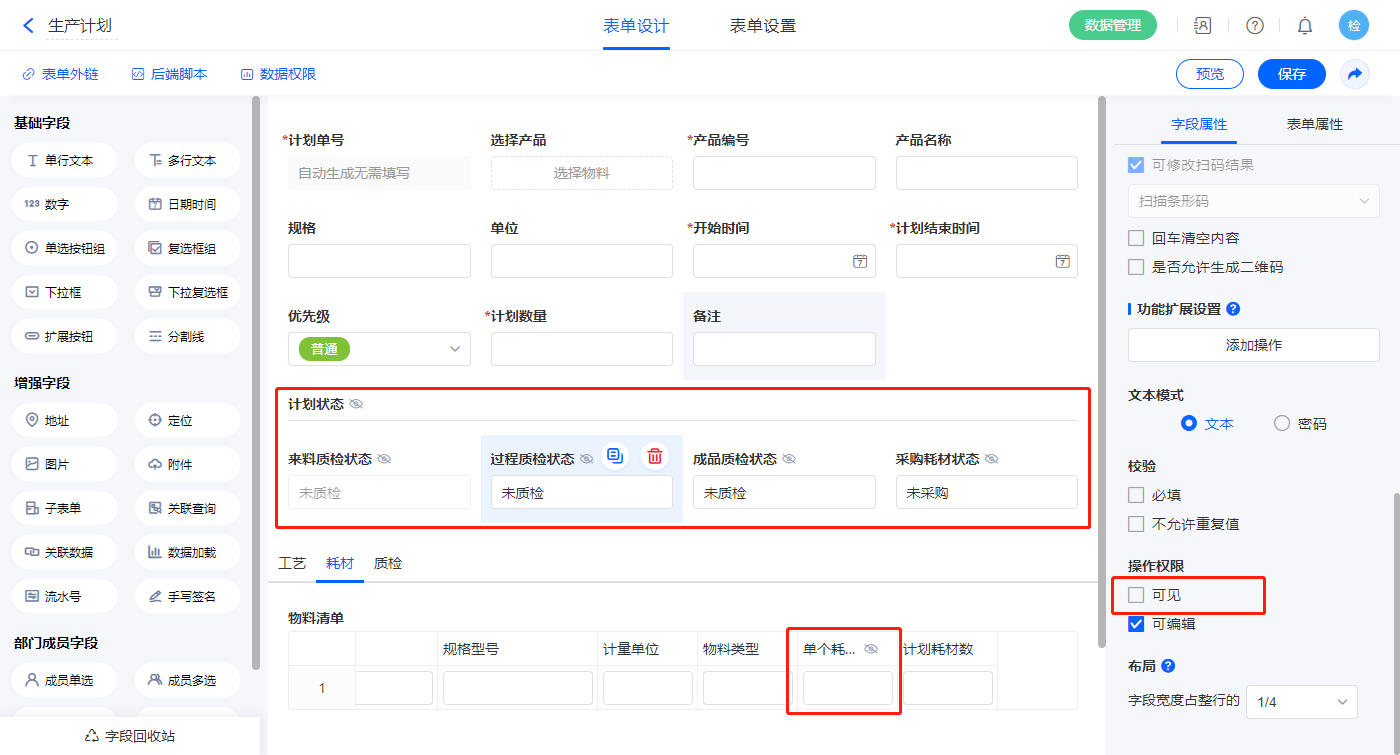Switch to the 表单属性 tab
1400x755 pixels.
[x=1314, y=124]
